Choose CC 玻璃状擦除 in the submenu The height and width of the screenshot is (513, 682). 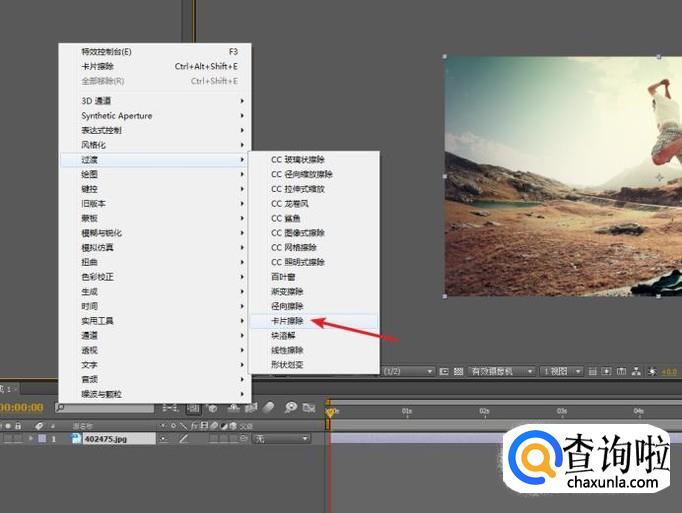coord(297,159)
